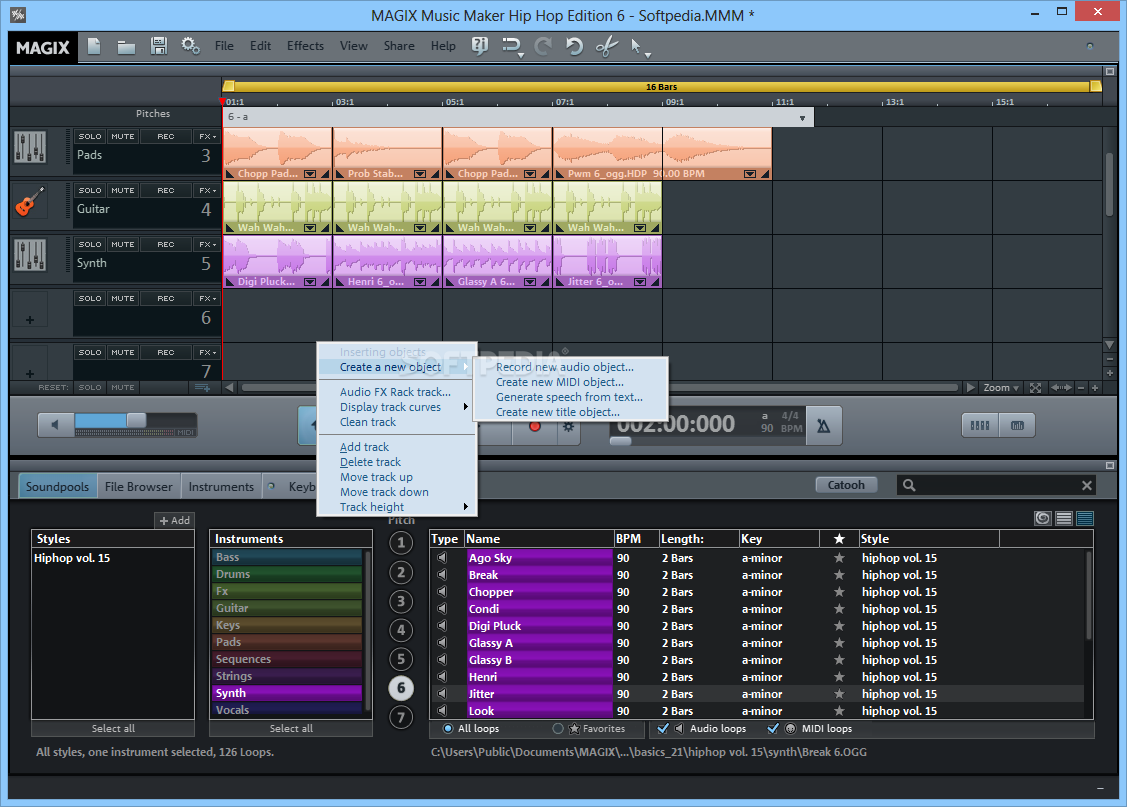Open the mouse mode dropdown arrow
The image size is (1127, 807).
coord(648,55)
